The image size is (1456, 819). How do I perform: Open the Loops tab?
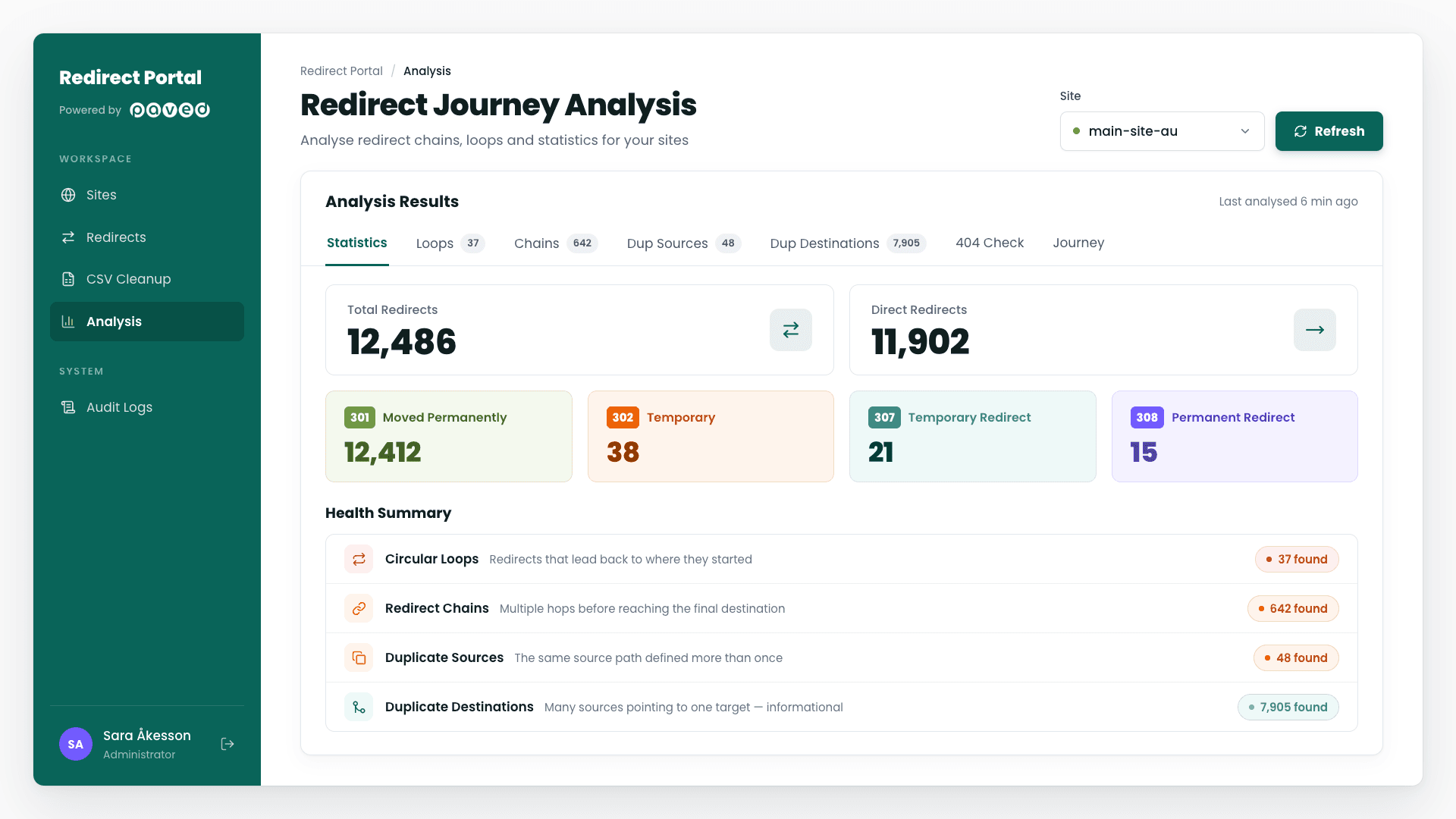pos(450,243)
